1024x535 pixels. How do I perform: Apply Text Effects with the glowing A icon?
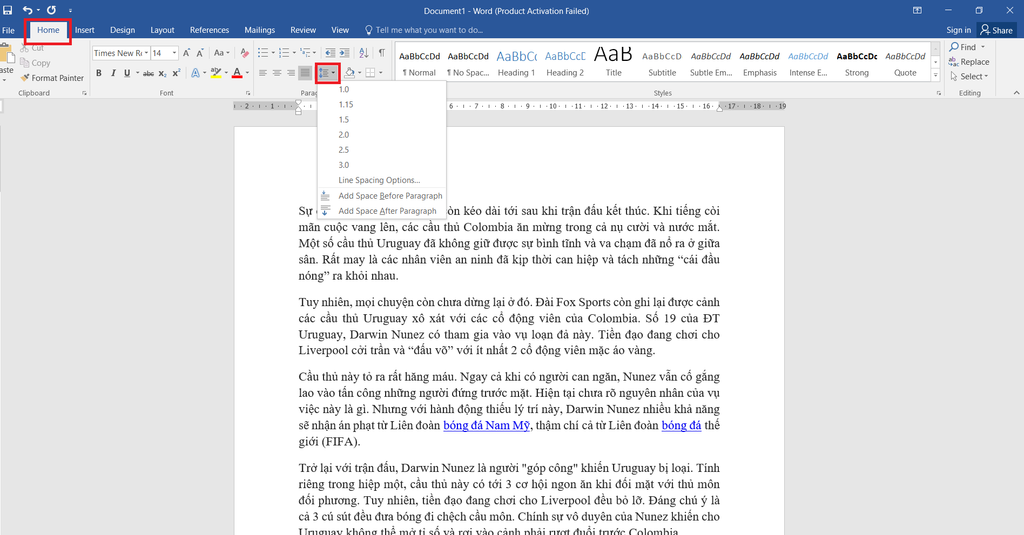(x=195, y=73)
